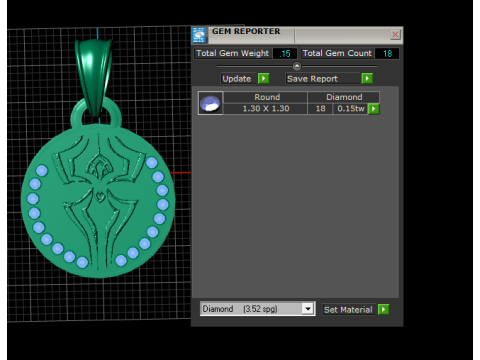Image resolution: width=480 pixels, height=360 pixels.
Task: Click the Save Report button
Action: [323, 79]
